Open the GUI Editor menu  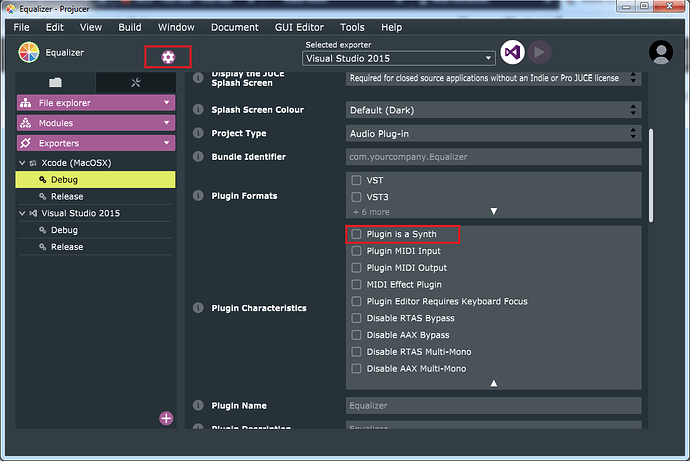tap(299, 27)
